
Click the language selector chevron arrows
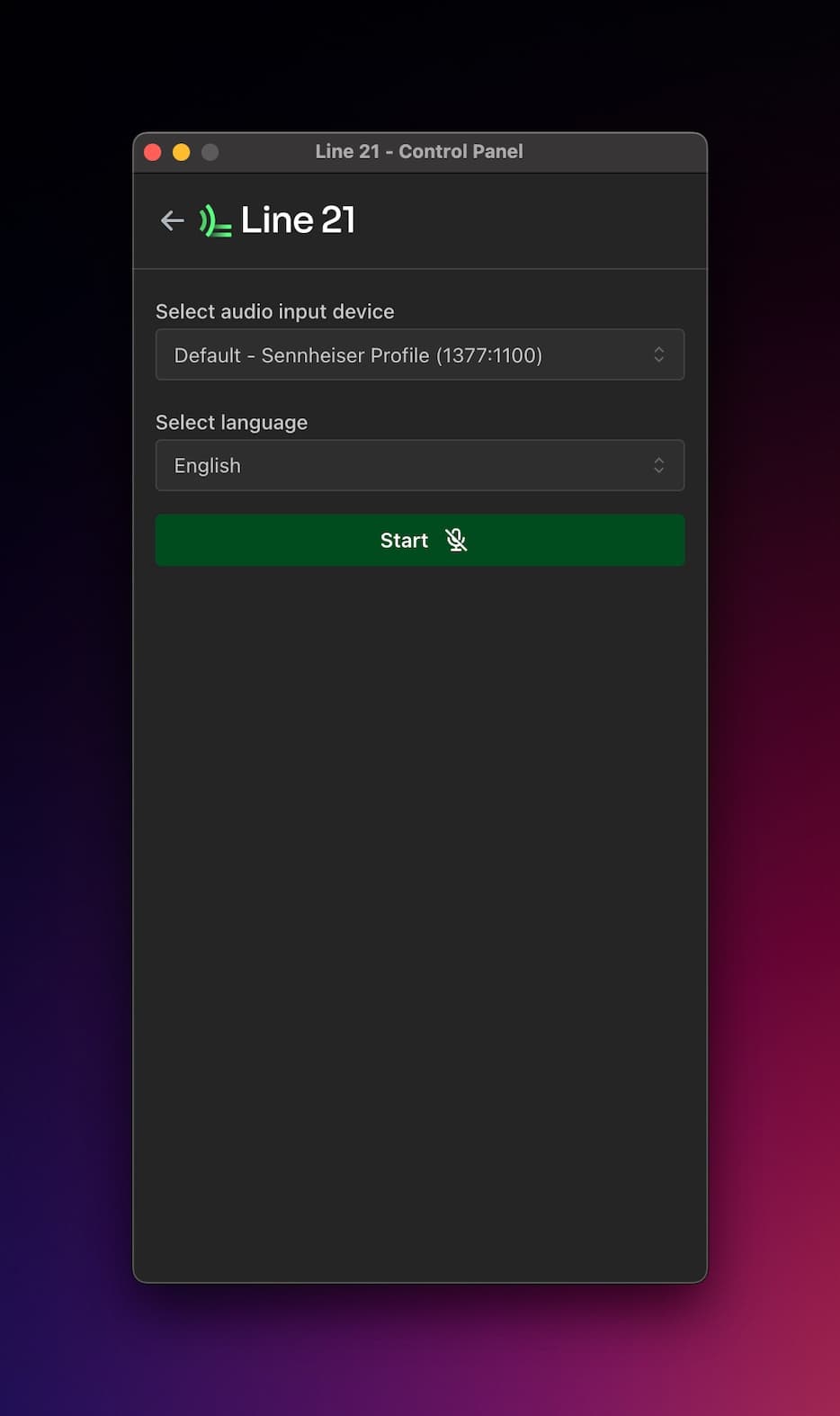tap(658, 465)
